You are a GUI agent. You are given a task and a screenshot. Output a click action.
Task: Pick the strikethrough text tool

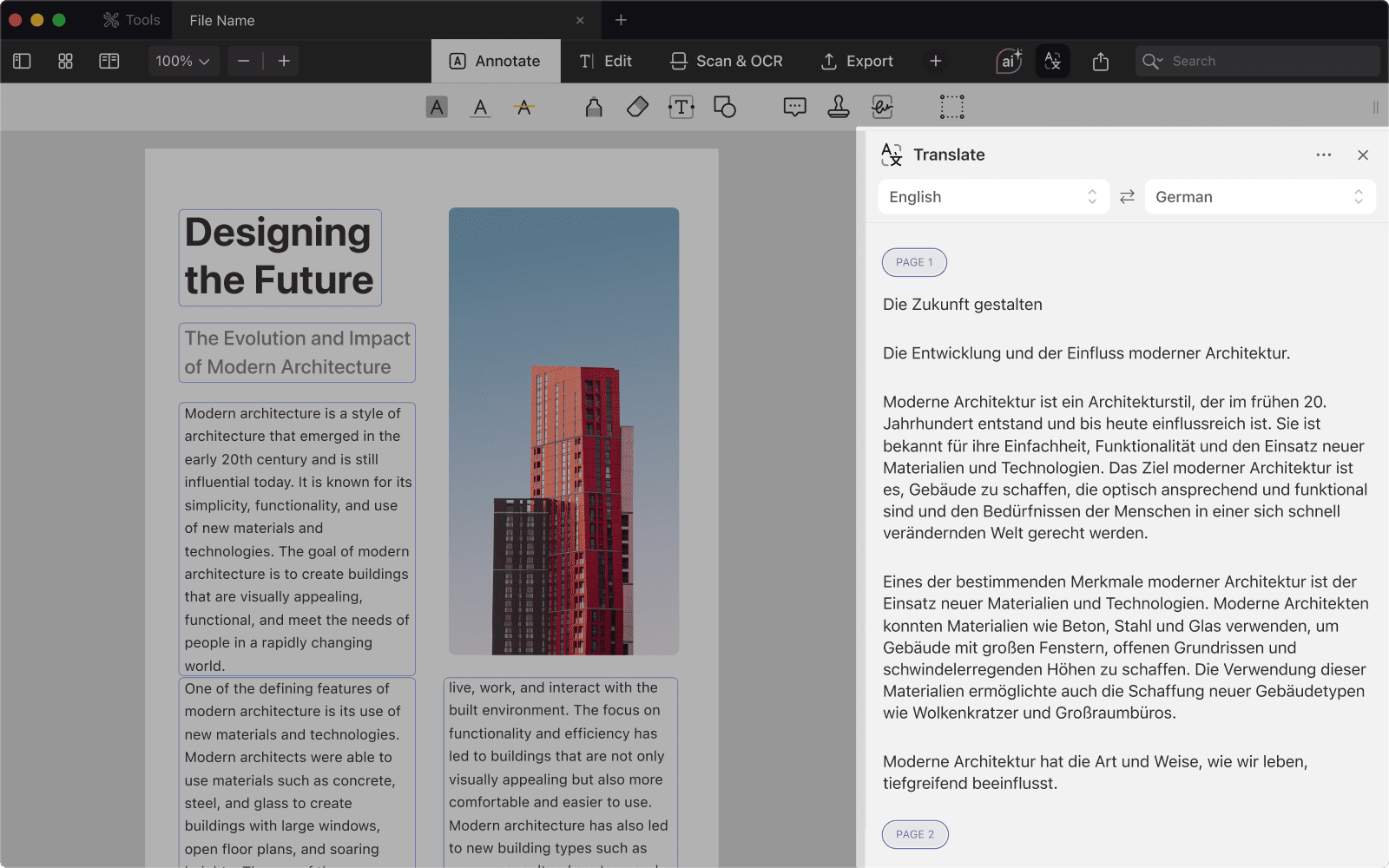pyautogui.click(x=523, y=108)
